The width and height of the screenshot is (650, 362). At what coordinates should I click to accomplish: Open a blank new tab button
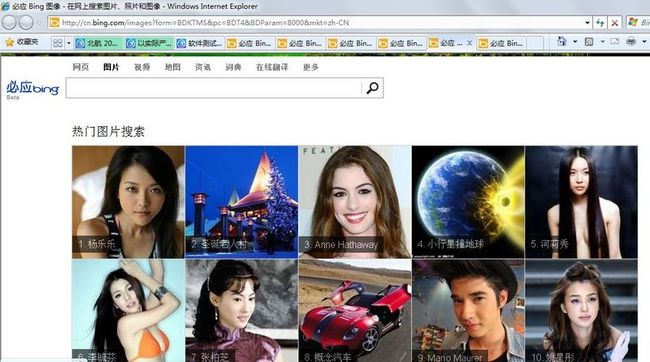coord(535,43)
